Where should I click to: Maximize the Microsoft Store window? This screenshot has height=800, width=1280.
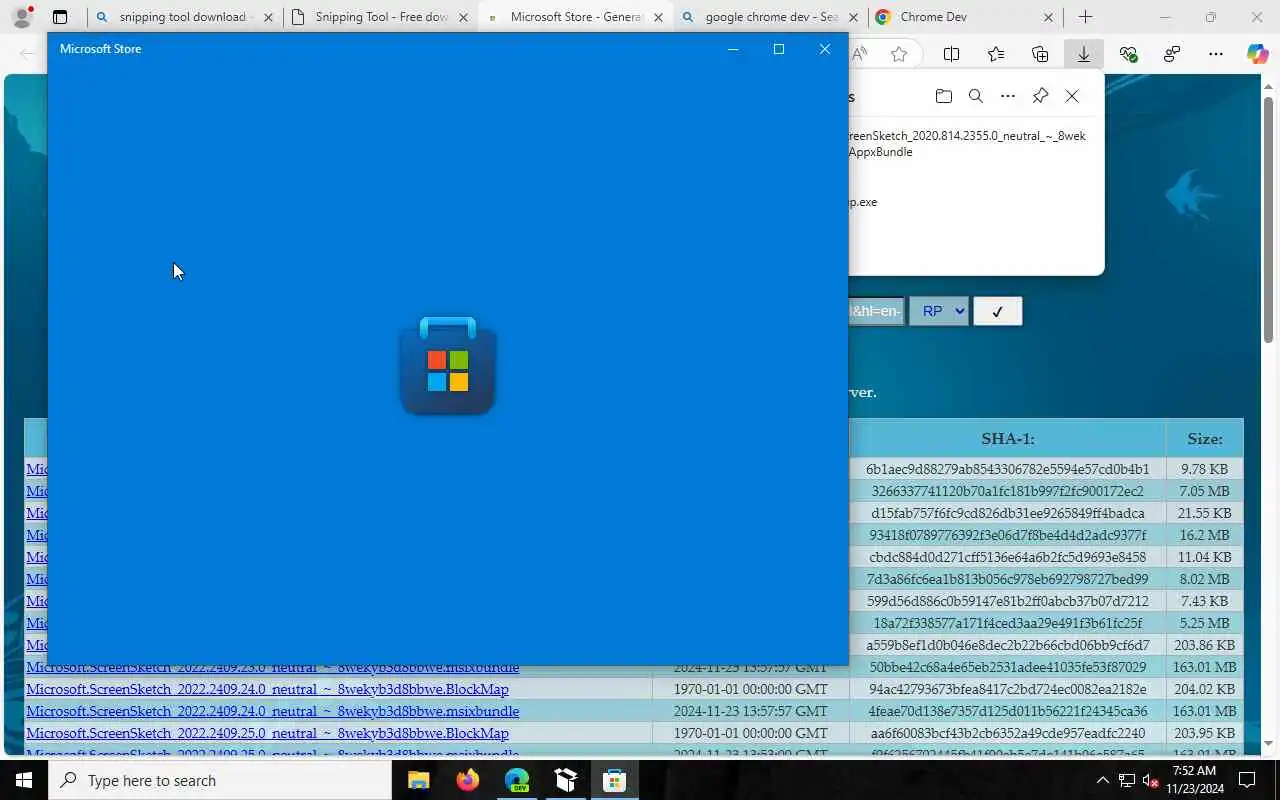click(779, 49)
